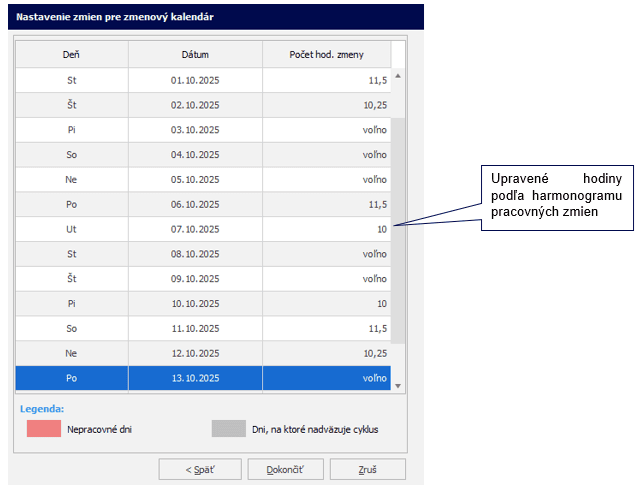Select the highlighted row 13.10.2025

click(x=195, y=379)
